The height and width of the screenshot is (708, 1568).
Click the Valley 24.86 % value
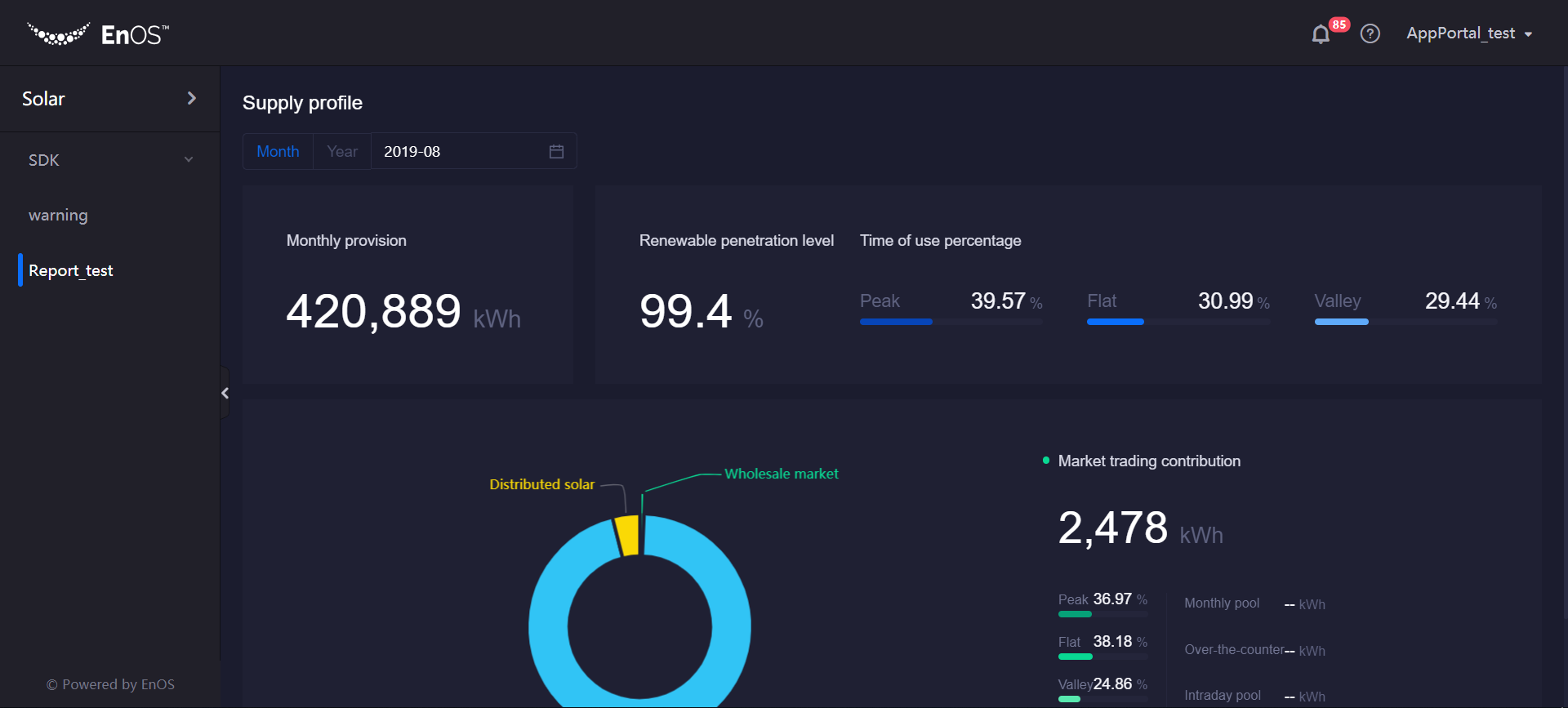[x=1120, y=684]
